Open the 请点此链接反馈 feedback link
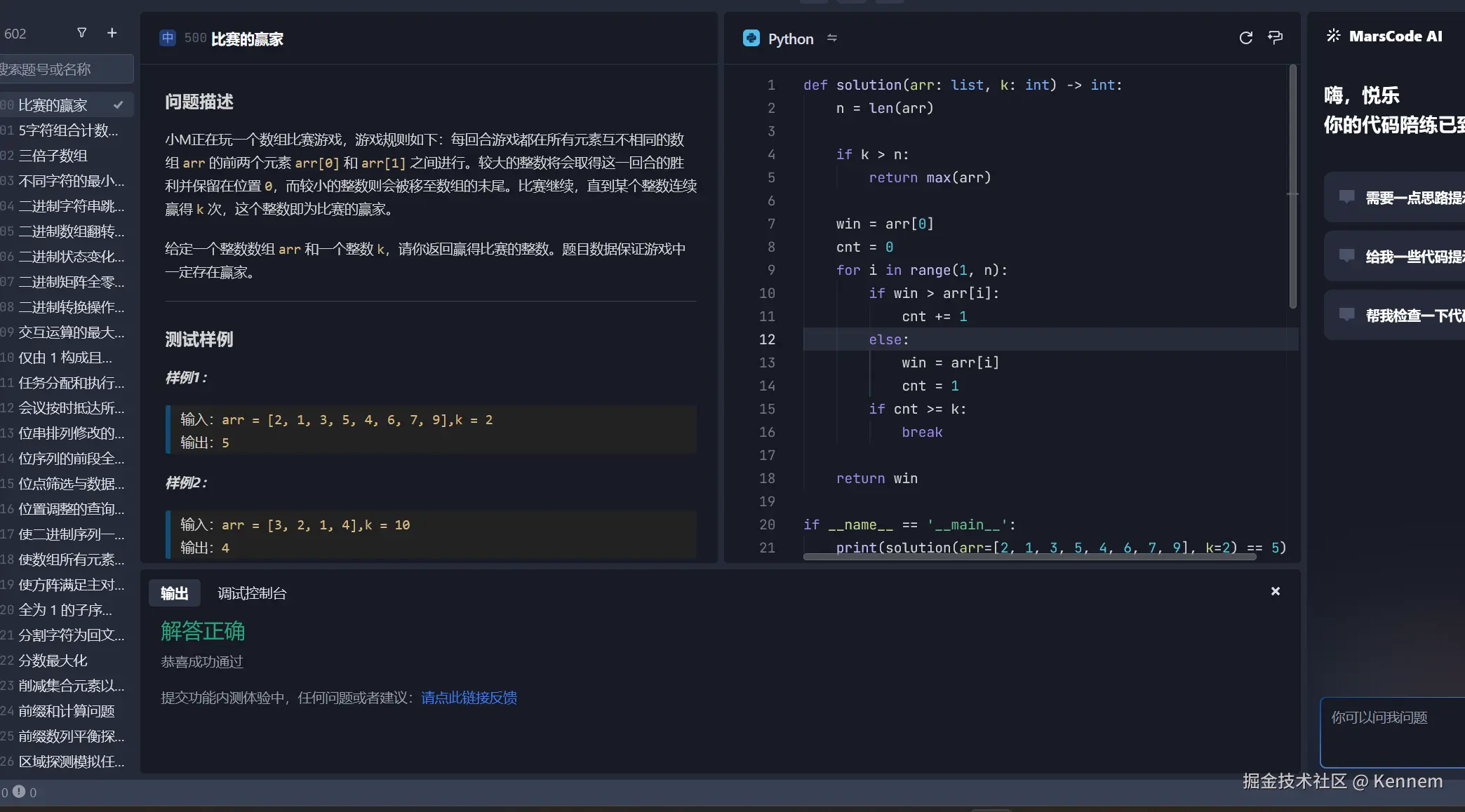Screen dimensions: 1465x812 tap(469, 698)
